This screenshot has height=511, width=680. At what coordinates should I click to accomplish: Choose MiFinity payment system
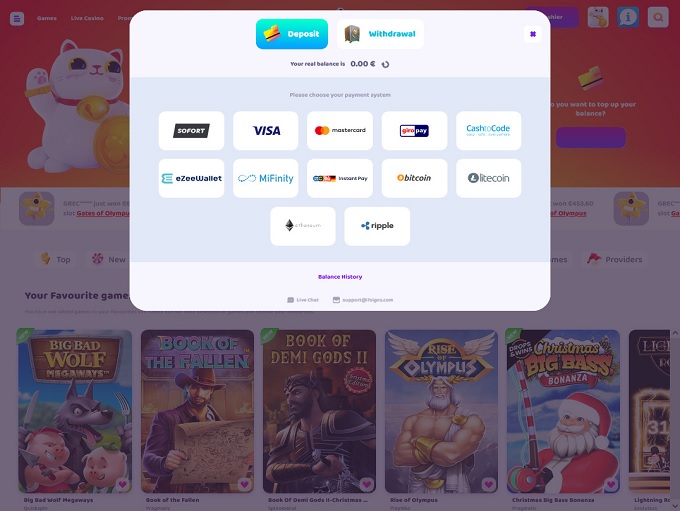pyautogui.click(x=266, y=178)
